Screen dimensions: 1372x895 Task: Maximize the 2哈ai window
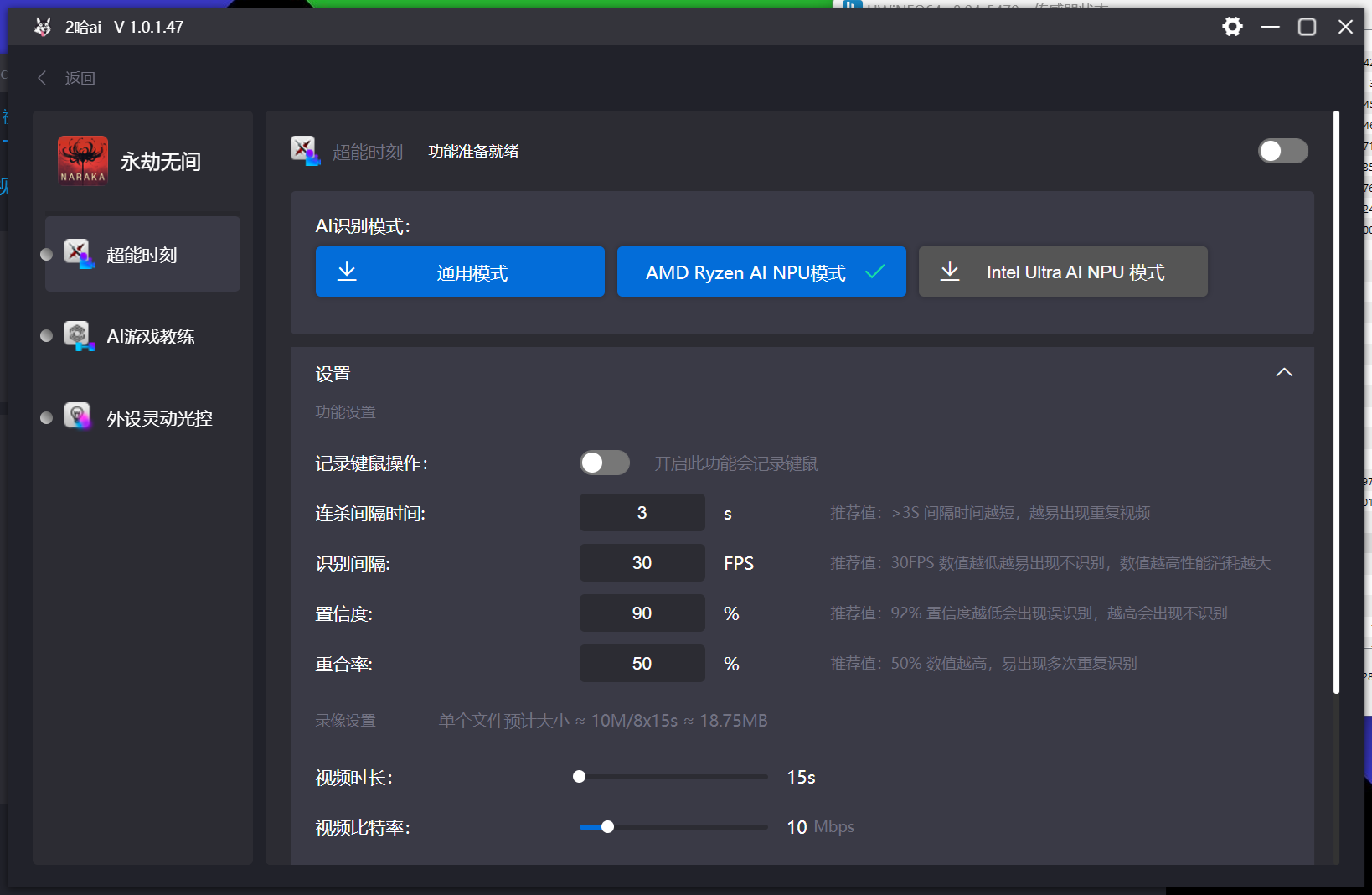[1307, 27]
